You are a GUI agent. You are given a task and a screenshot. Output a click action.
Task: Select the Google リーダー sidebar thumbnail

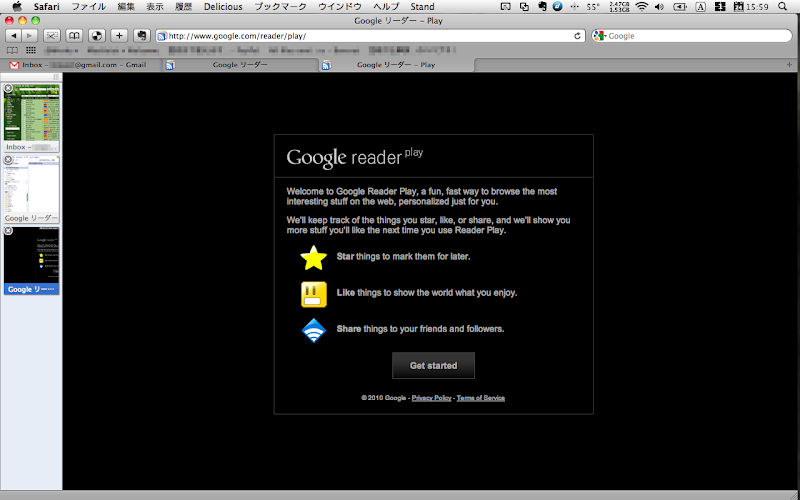point(32,189)
